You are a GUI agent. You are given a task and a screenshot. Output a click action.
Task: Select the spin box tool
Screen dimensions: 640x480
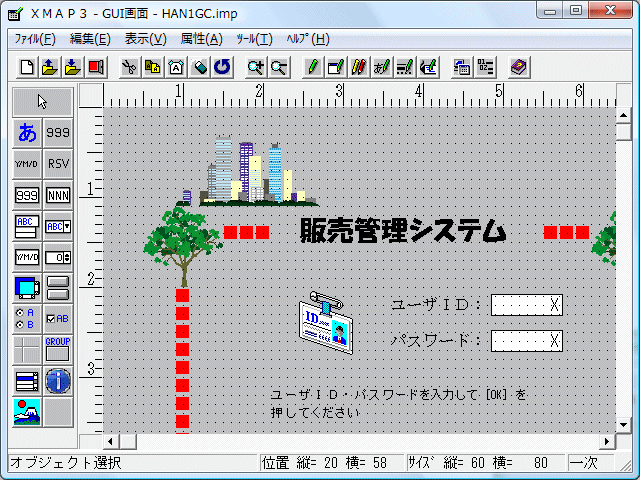pos(58,257)
